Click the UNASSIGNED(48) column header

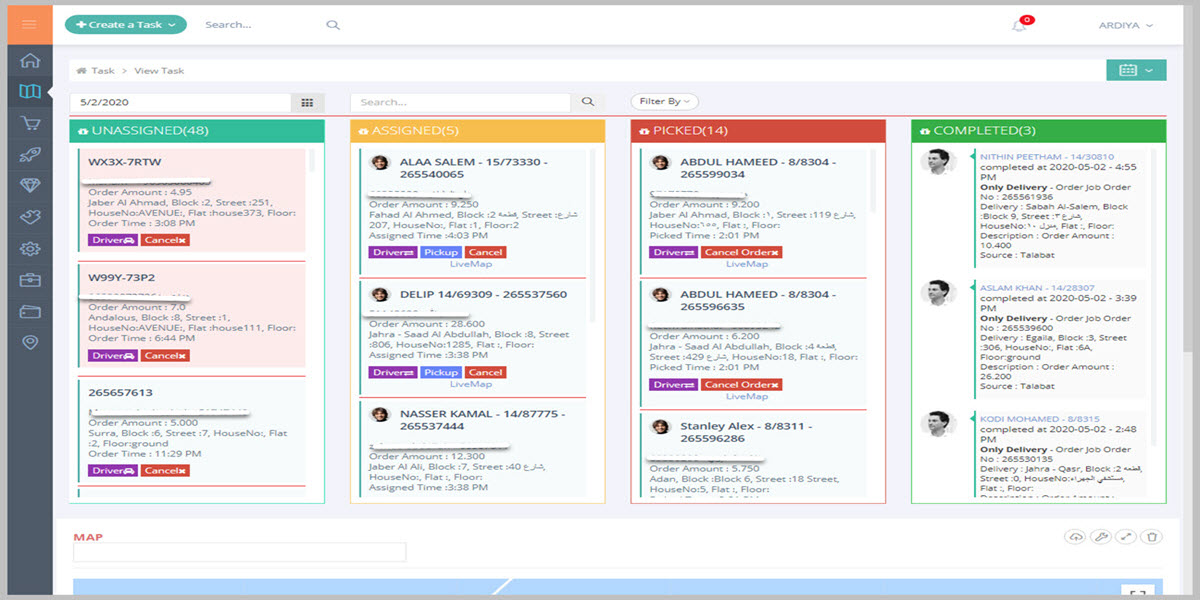197,130
